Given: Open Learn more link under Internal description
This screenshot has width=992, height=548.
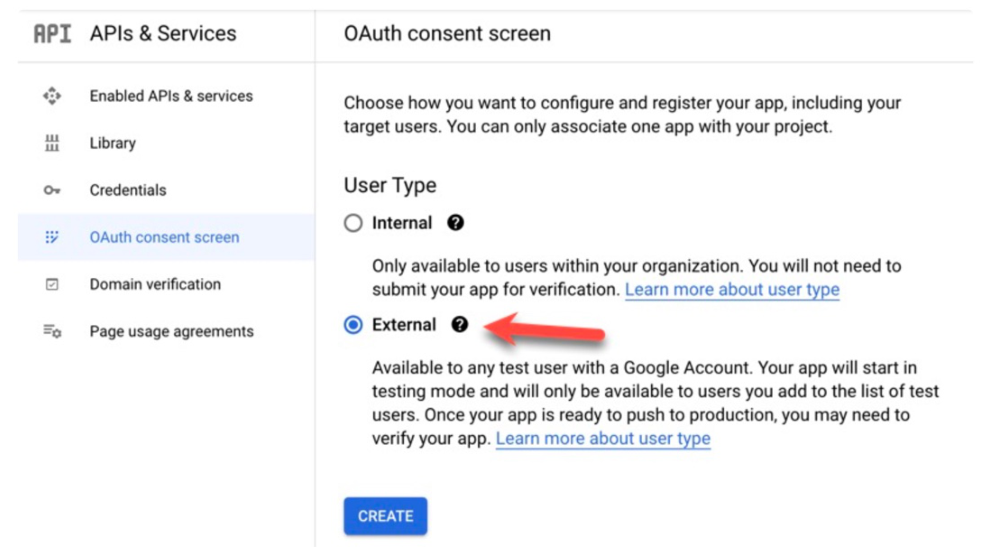Looking at the screenshot, I should click(732, 289).
